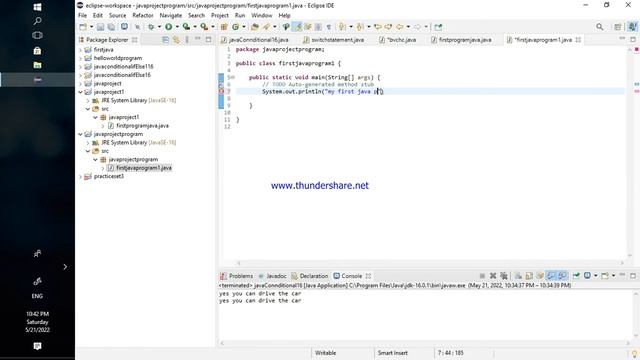Switch to the Problems tab
Screen dimensions: 640x360
pyautogui.click(x=236, y=276)
